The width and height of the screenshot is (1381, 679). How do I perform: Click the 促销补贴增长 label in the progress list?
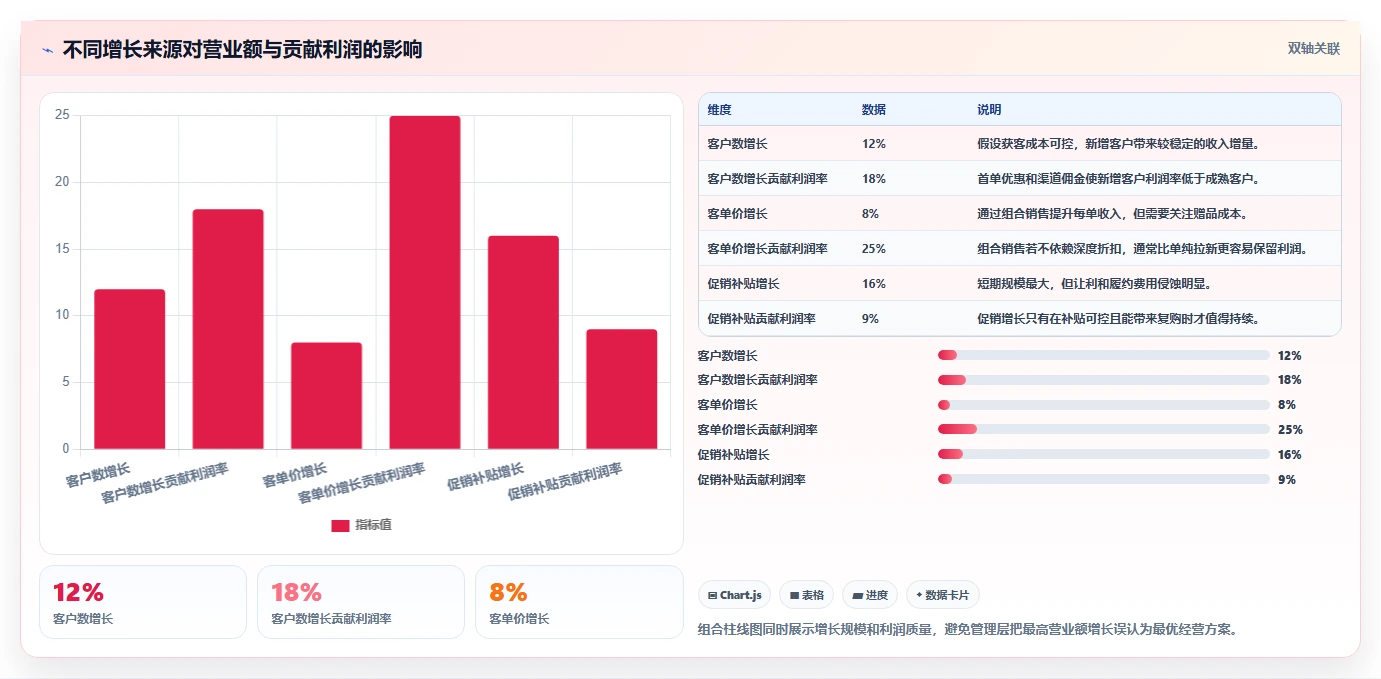(x=733, y=455)
